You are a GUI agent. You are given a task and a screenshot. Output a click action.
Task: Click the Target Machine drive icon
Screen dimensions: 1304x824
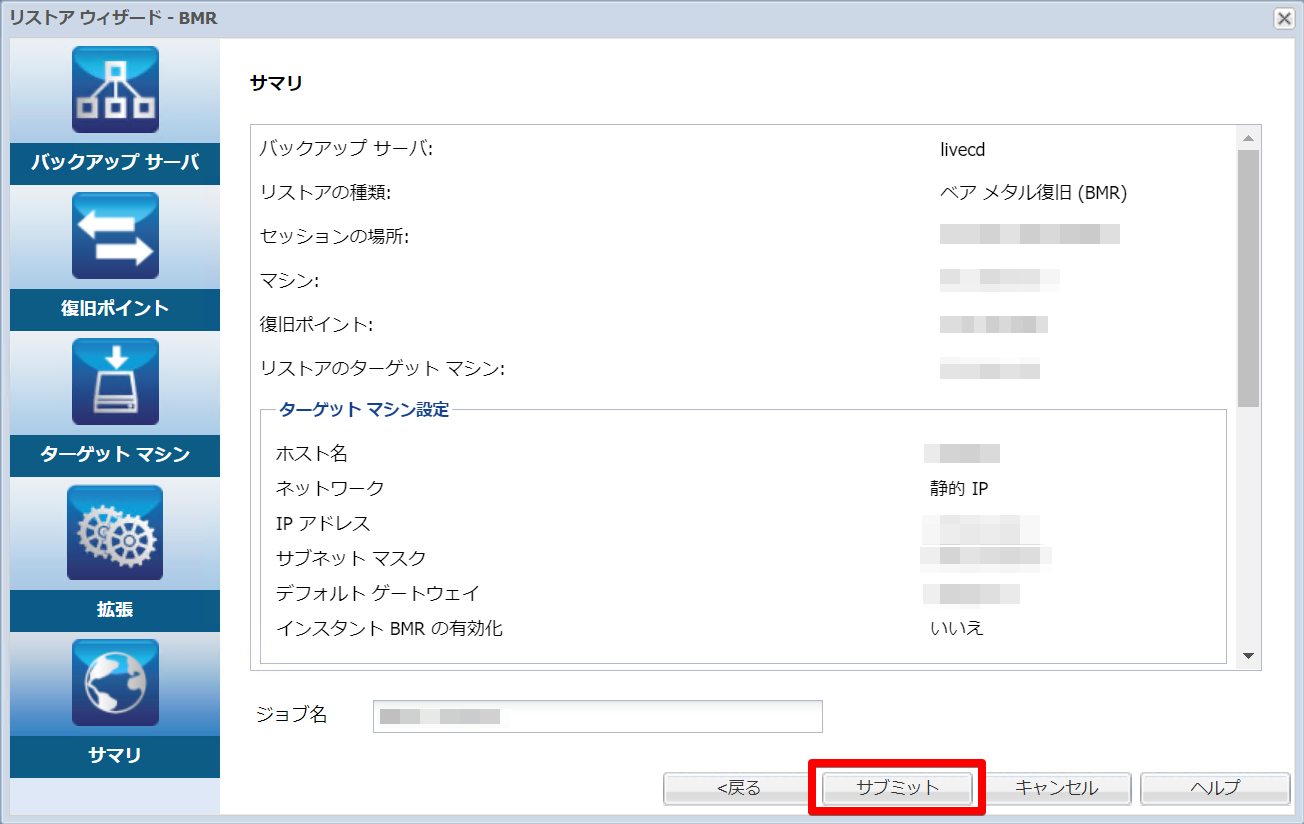115,382
